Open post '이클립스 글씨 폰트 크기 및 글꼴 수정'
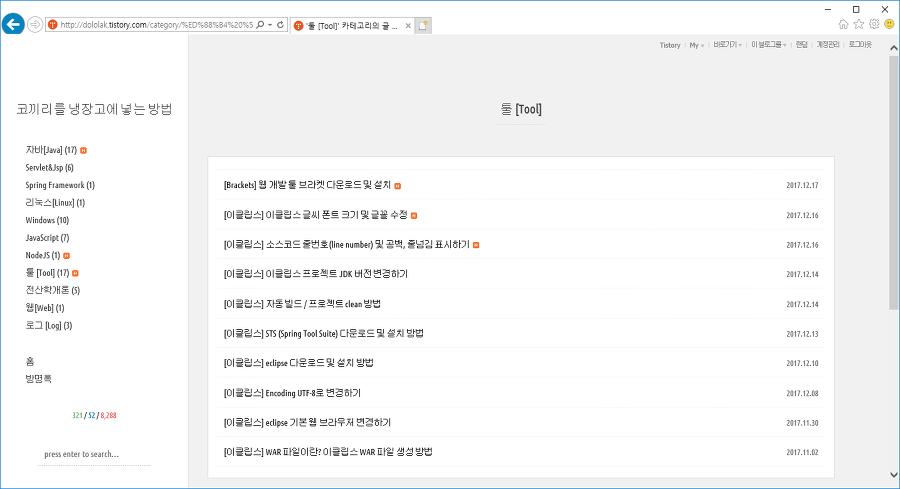Image resolution: width=900 pixels, height=489 pixels. tap(315, 215)
